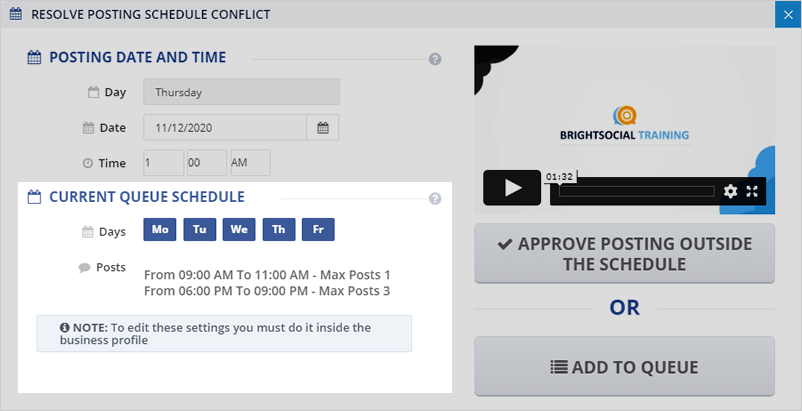Click the hour field showing 1
This screenshot has height=411, width=802.
[163, 163]
